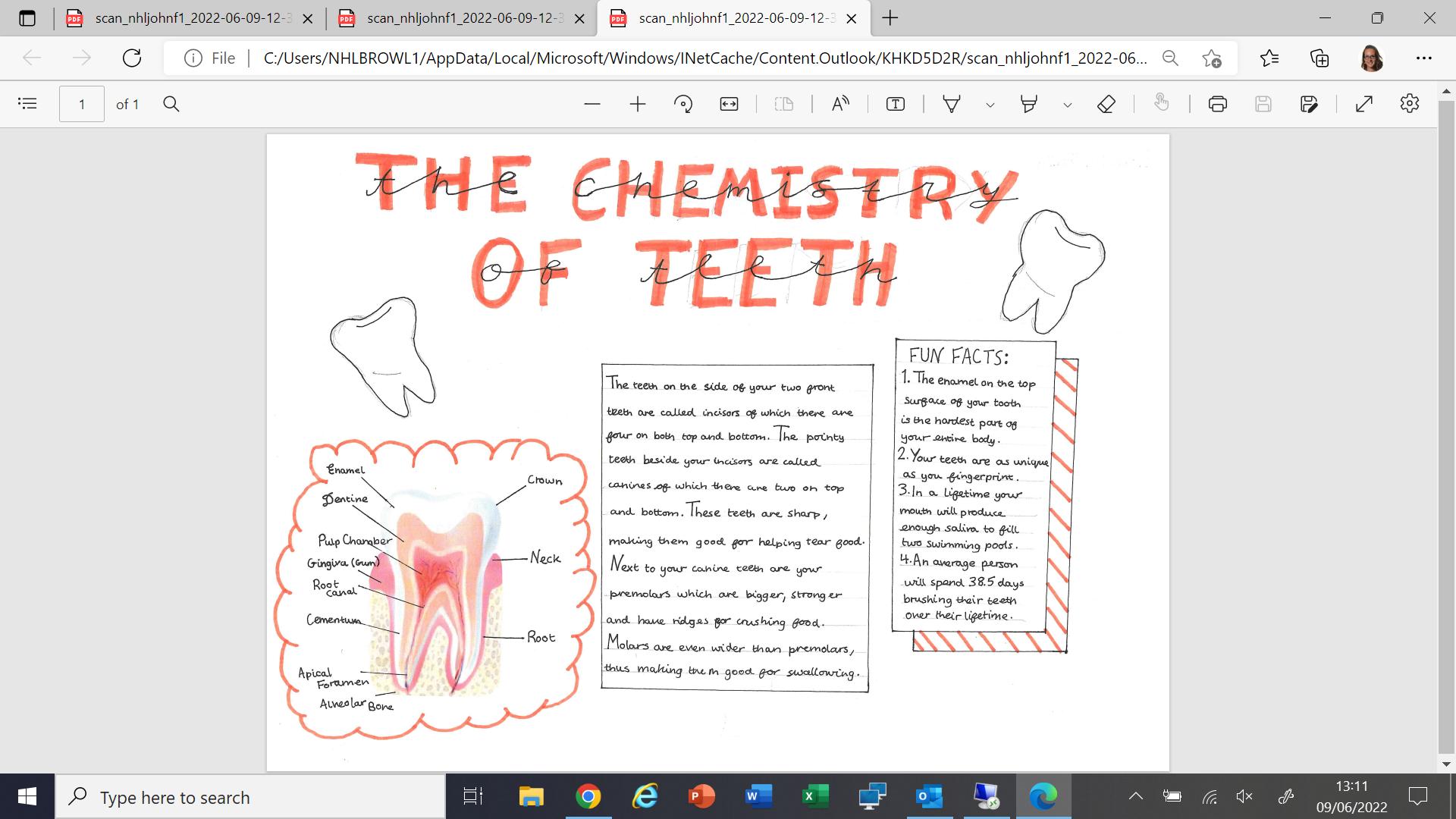Expand the Draw tool options dropdown
Image resolution: width=1456 pixels, height=819 pixels.
click(990, 105)
